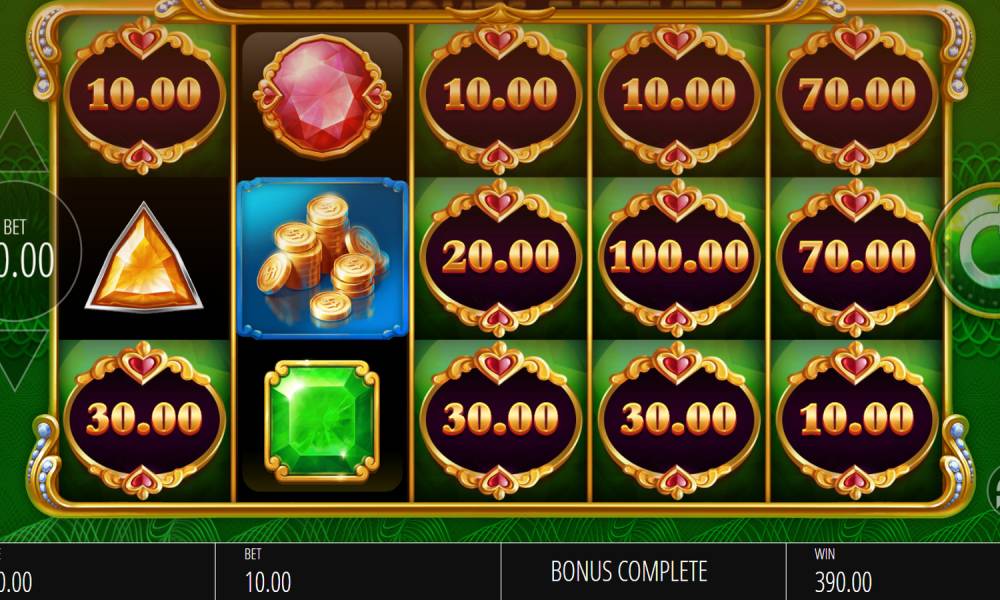Click the green emerald gem symbol
This screenshot has height=600, width=1000.
[x=322, y=421]
